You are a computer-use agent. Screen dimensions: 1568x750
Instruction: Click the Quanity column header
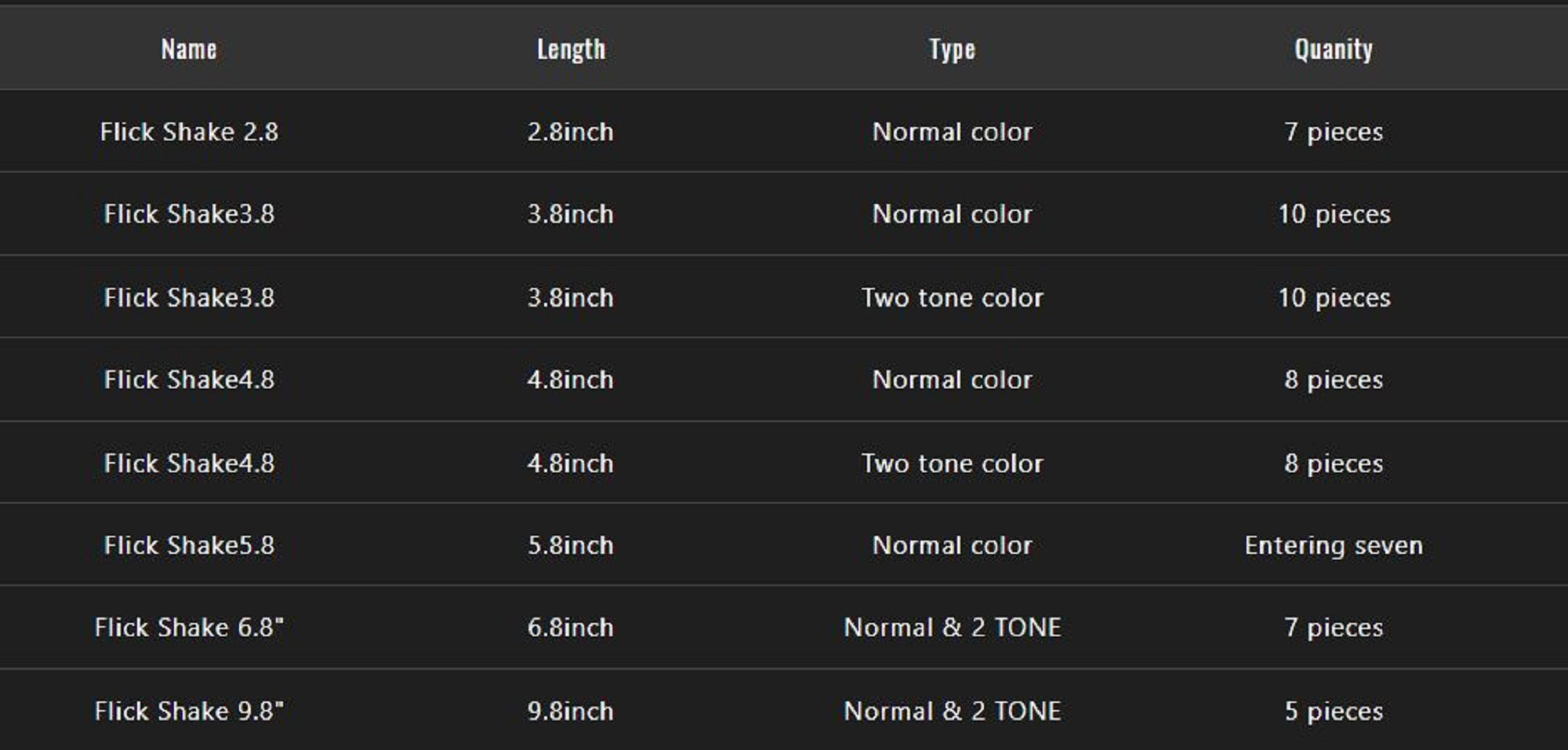click(1334, 49)
